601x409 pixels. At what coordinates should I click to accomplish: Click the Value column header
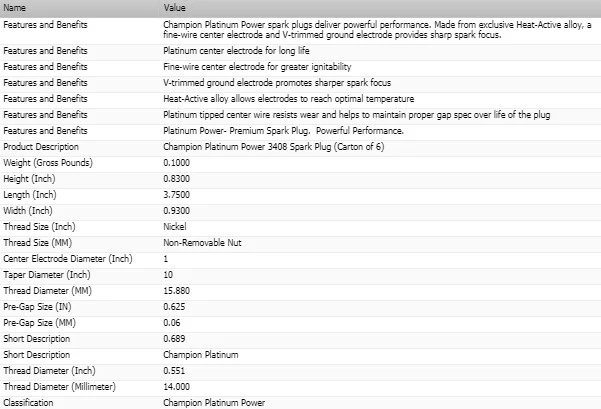click(x=174, y=8)
